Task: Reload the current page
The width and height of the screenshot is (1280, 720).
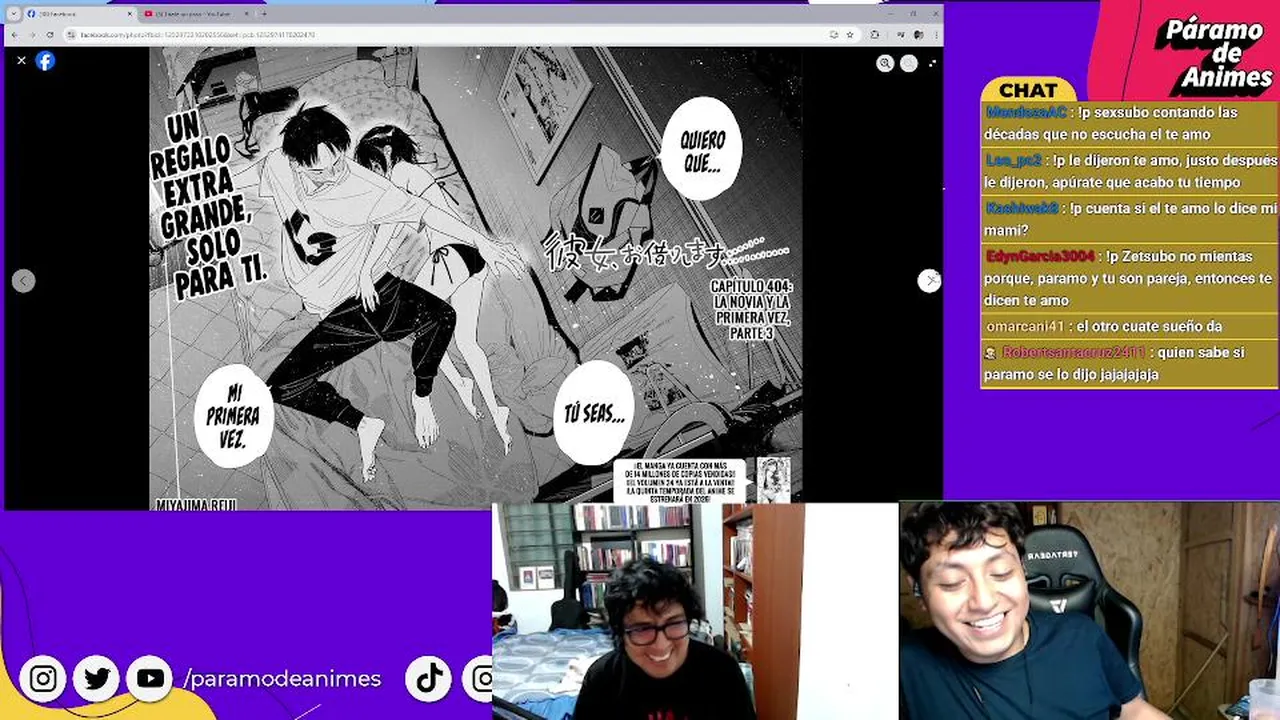Action: pos(50,35)
